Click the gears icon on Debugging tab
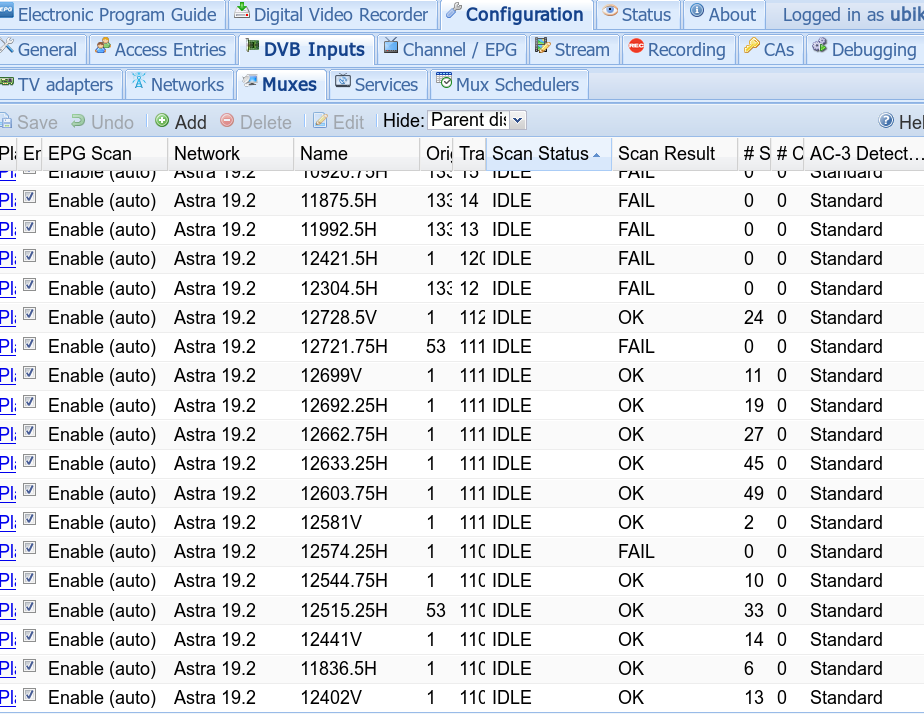The image size is (924, 714). [x=820, y=46]
